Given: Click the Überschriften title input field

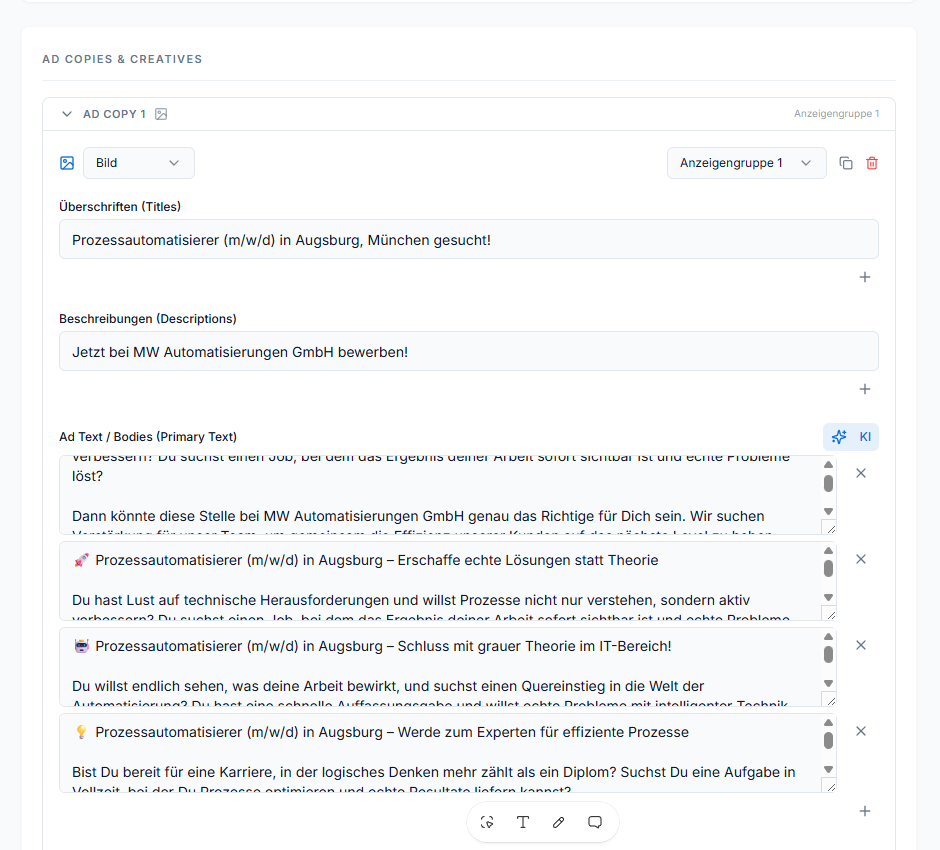Looking at the screenshot, I should (469, 240).
